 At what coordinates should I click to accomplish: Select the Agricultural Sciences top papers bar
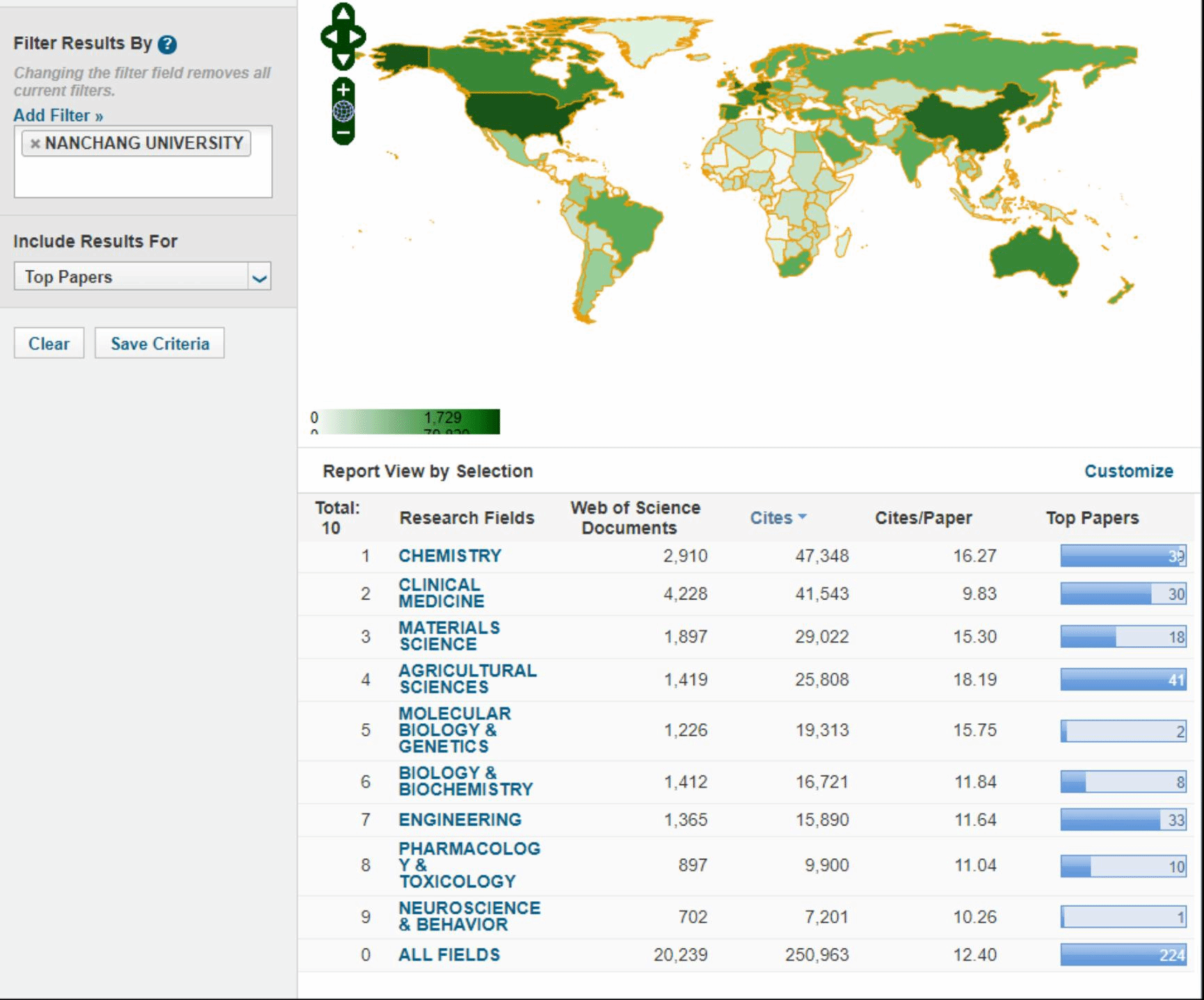coord(1123,679)
